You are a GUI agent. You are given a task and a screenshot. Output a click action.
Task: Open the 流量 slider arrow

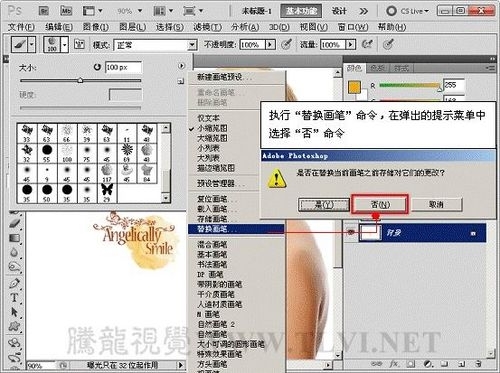[x=351, y=45]
